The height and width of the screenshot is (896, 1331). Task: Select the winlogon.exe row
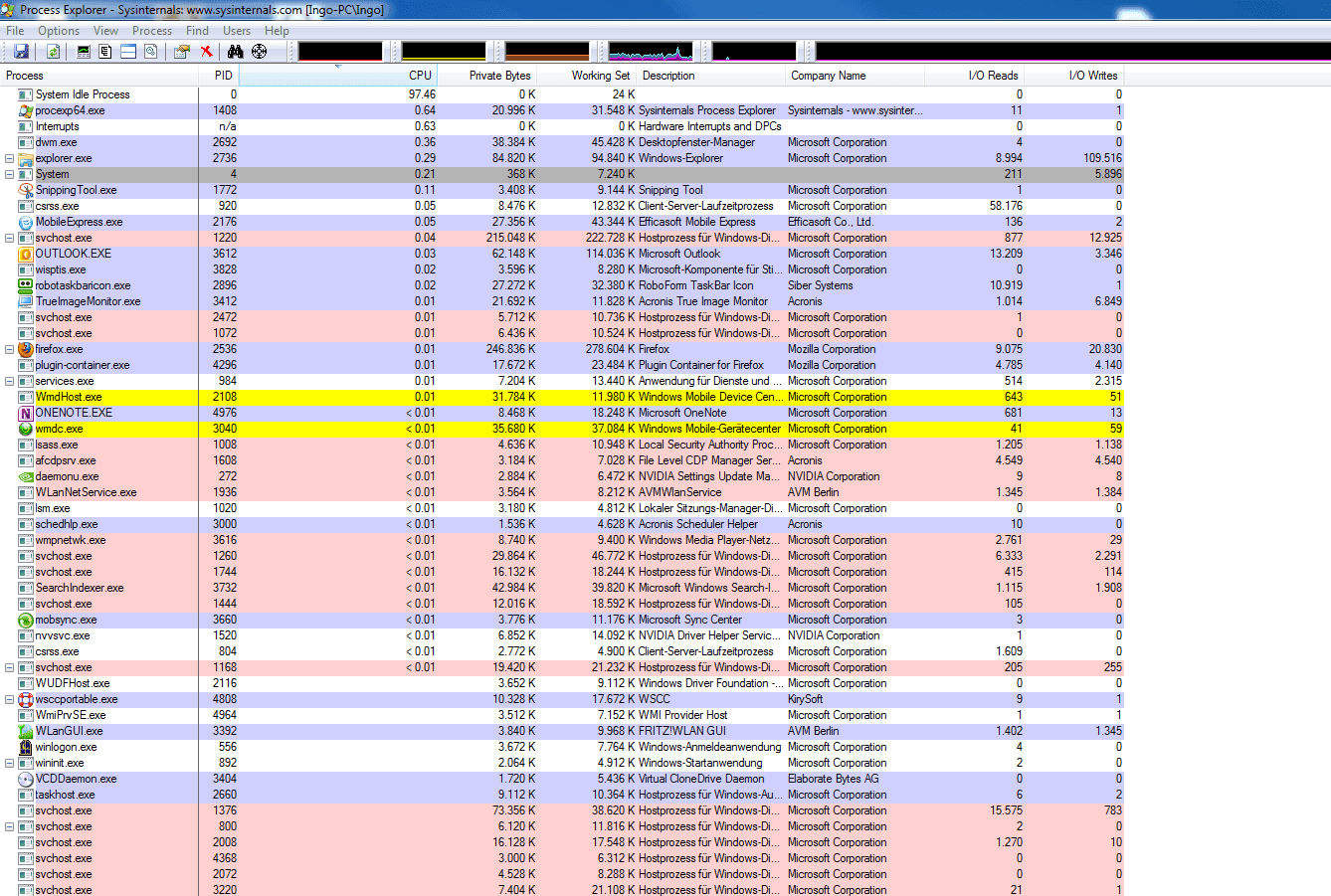[x=562, y=747]
